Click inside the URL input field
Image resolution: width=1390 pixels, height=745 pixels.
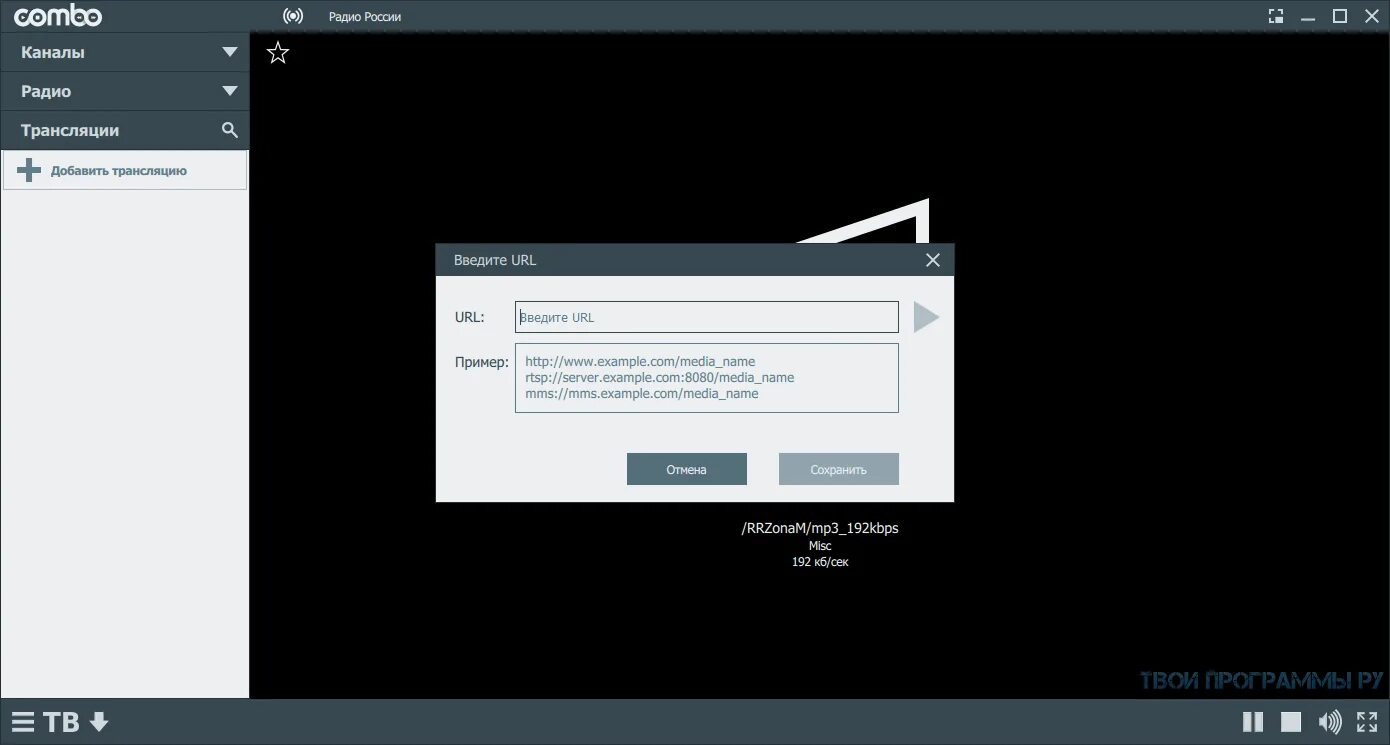[x=706, y=317]
